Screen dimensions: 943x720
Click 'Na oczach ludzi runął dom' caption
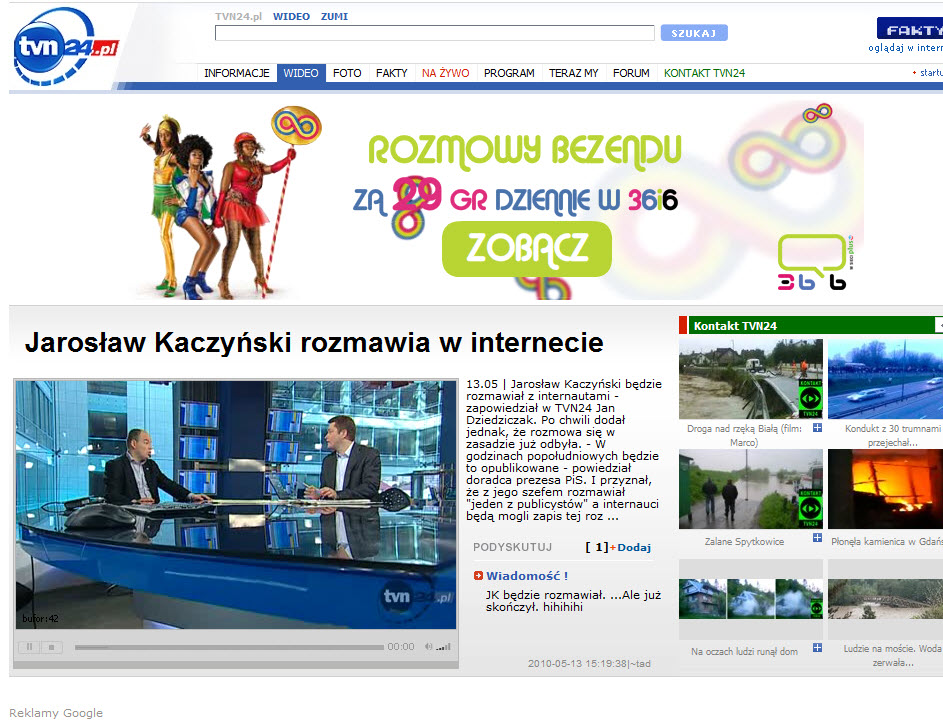tap(745, 651)
